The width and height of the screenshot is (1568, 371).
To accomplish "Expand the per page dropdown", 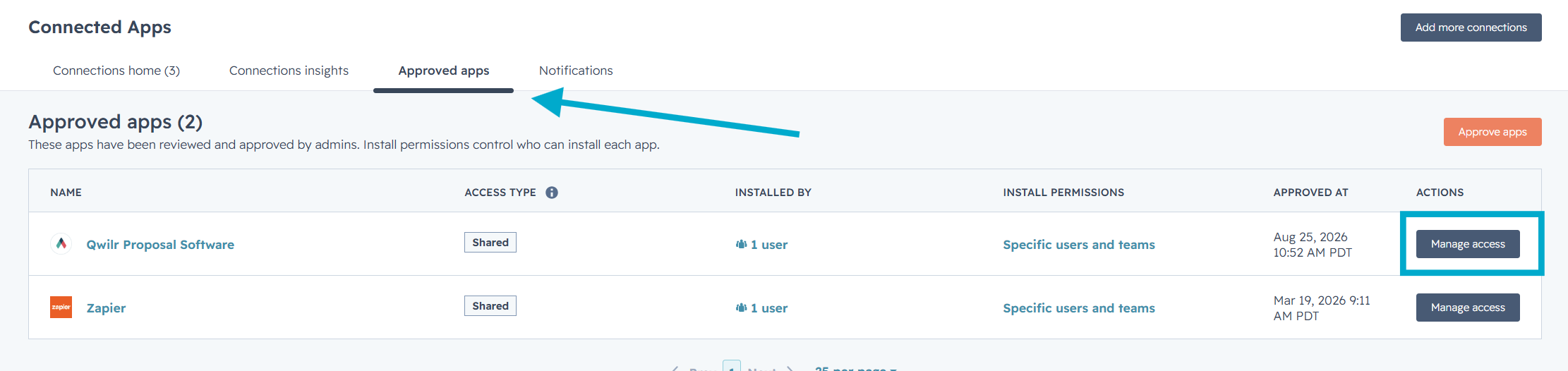I will (855, 367).
